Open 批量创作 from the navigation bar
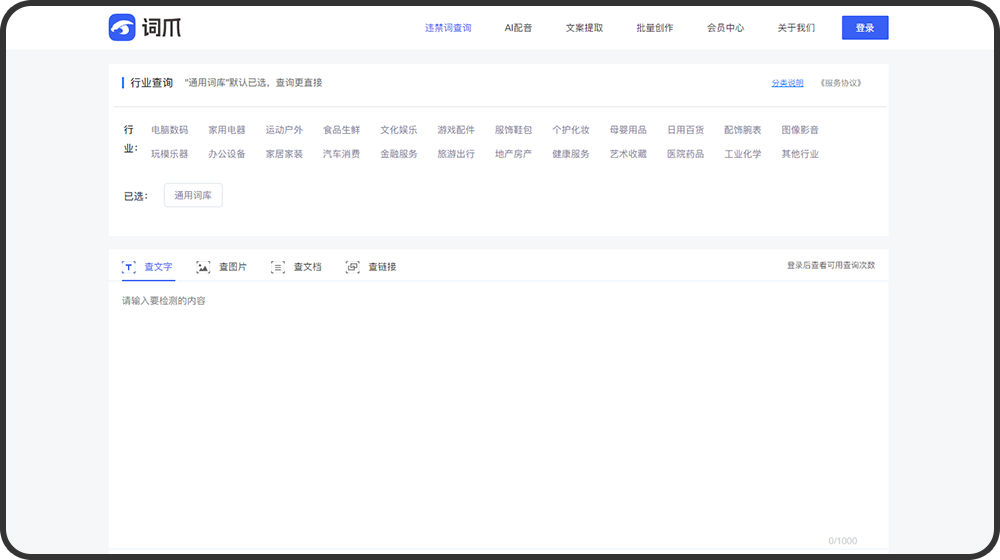Image resolution: width=1000 pixels, height=560 pixels. click(655, 28)
